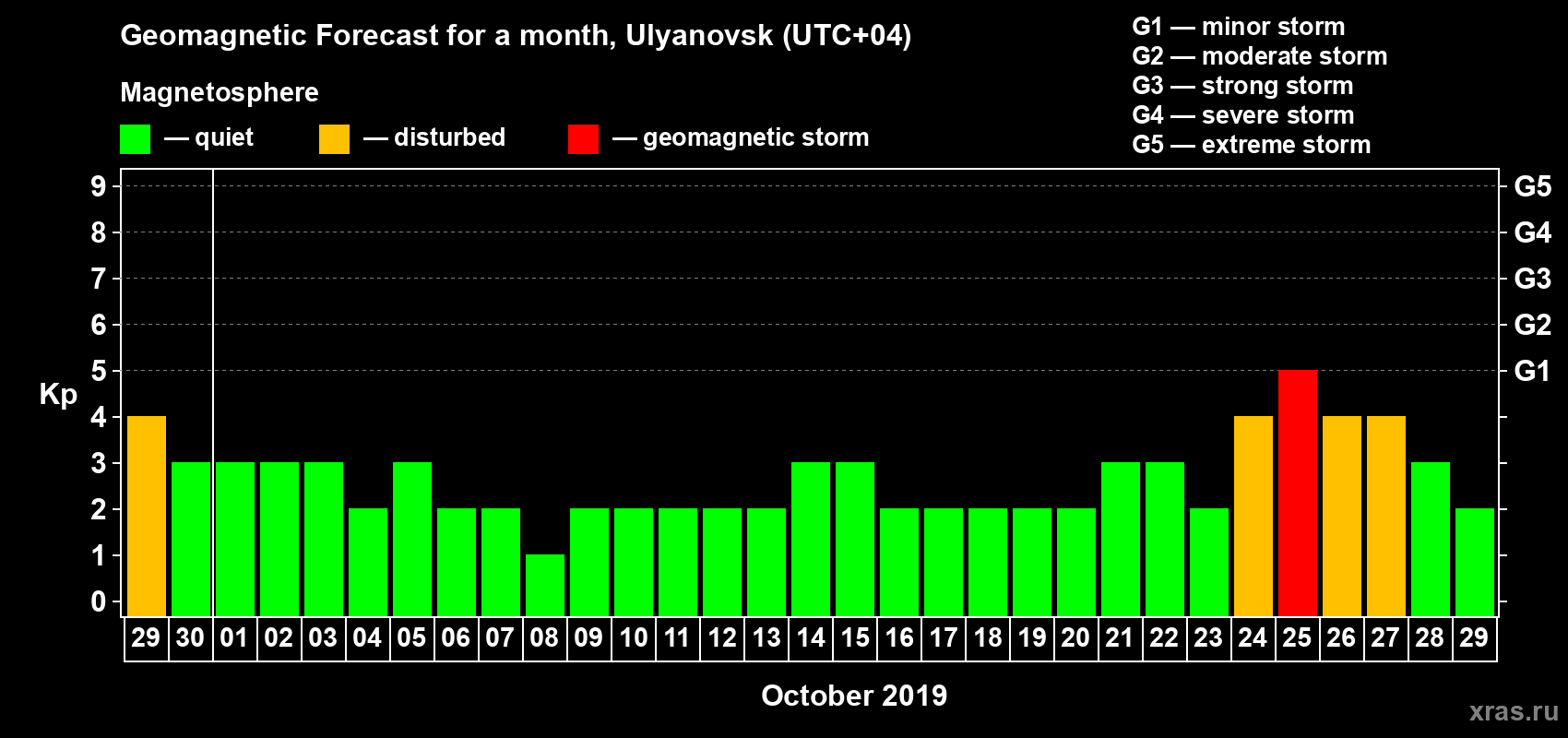Click Kp axis value 5
This screenshot has height=738, width=1568.
click(x=99, y=371)
